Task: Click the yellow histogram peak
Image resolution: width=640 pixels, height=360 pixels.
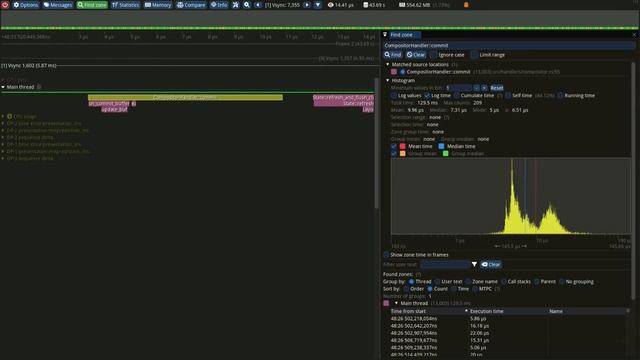Action: [512, 196]
